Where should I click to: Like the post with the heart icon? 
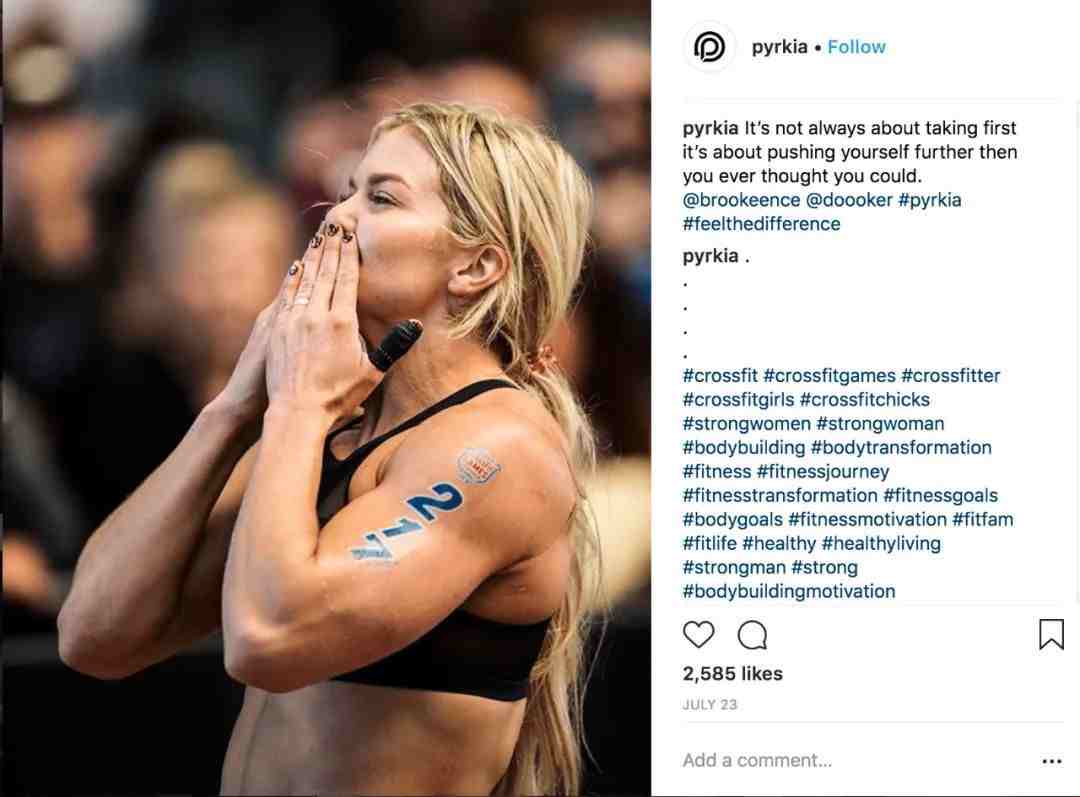pyautogui.click(x=698, y=634)
